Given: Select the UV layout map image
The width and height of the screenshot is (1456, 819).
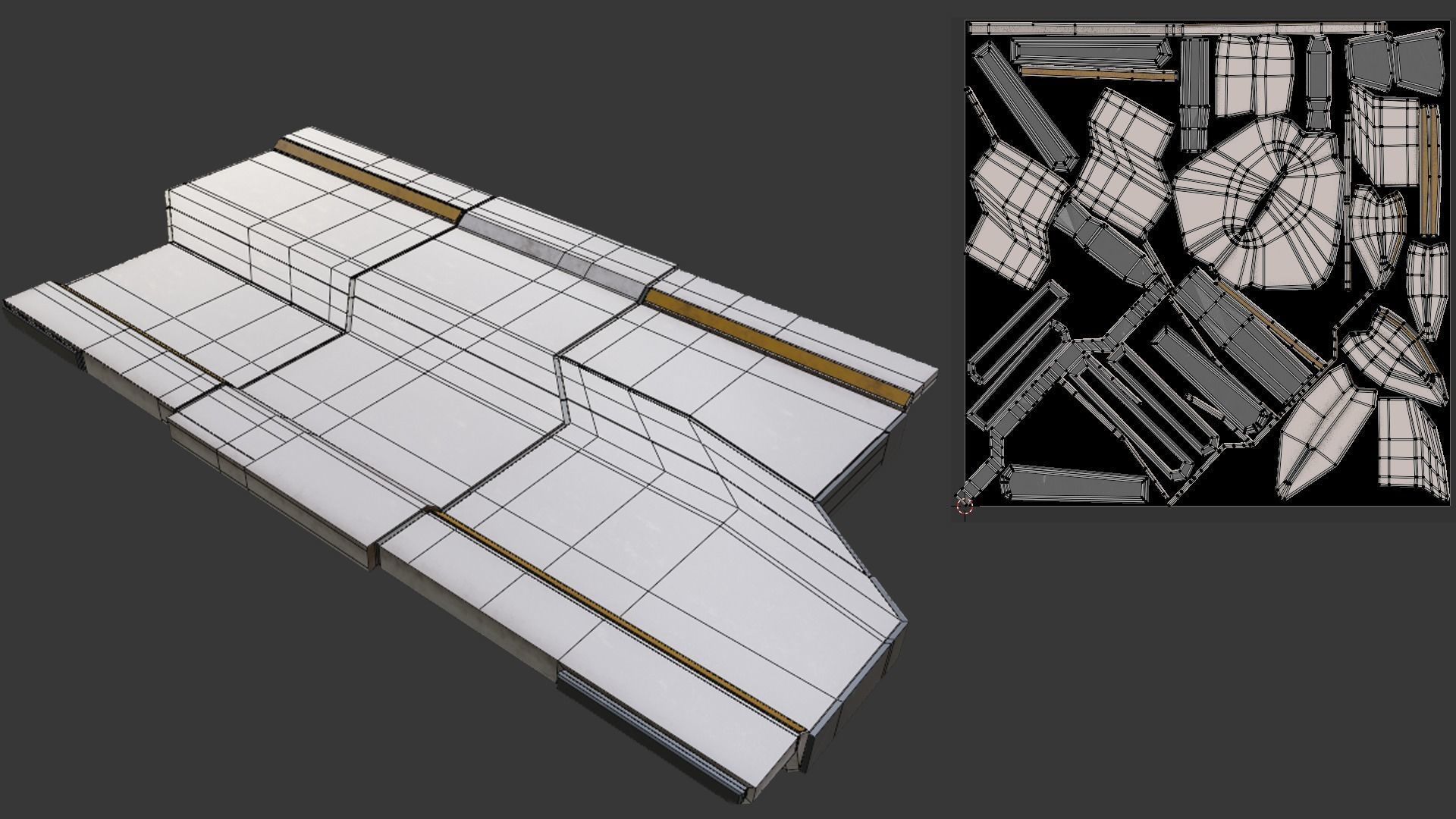Looking at the screenshot, I should [1207, 262].
